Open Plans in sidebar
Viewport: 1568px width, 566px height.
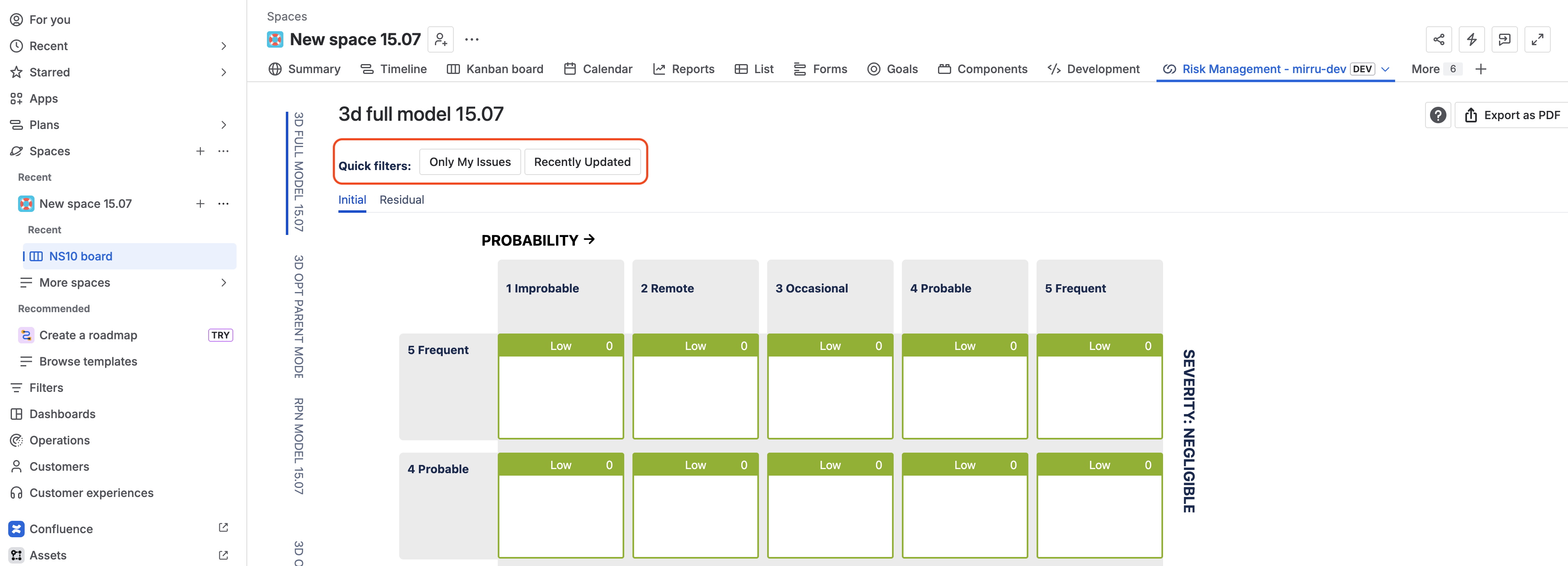point(44,125)
